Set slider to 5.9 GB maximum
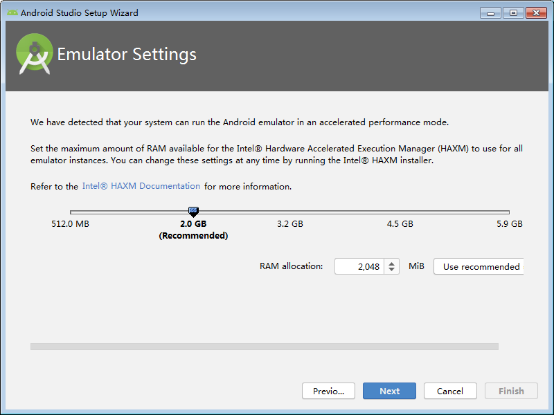Image resolution: width=554 pixels, height=415 pixels. point(509,212)
